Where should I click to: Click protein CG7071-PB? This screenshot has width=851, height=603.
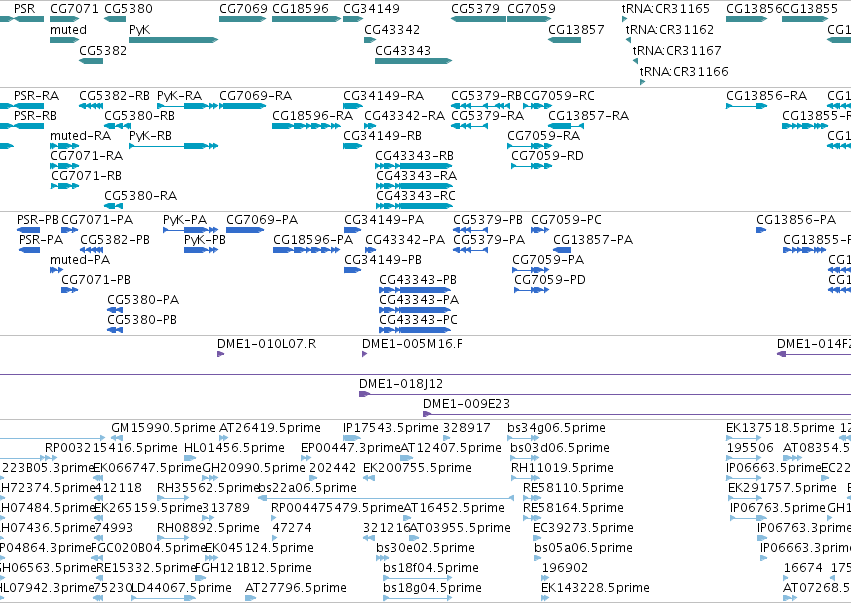69,290
